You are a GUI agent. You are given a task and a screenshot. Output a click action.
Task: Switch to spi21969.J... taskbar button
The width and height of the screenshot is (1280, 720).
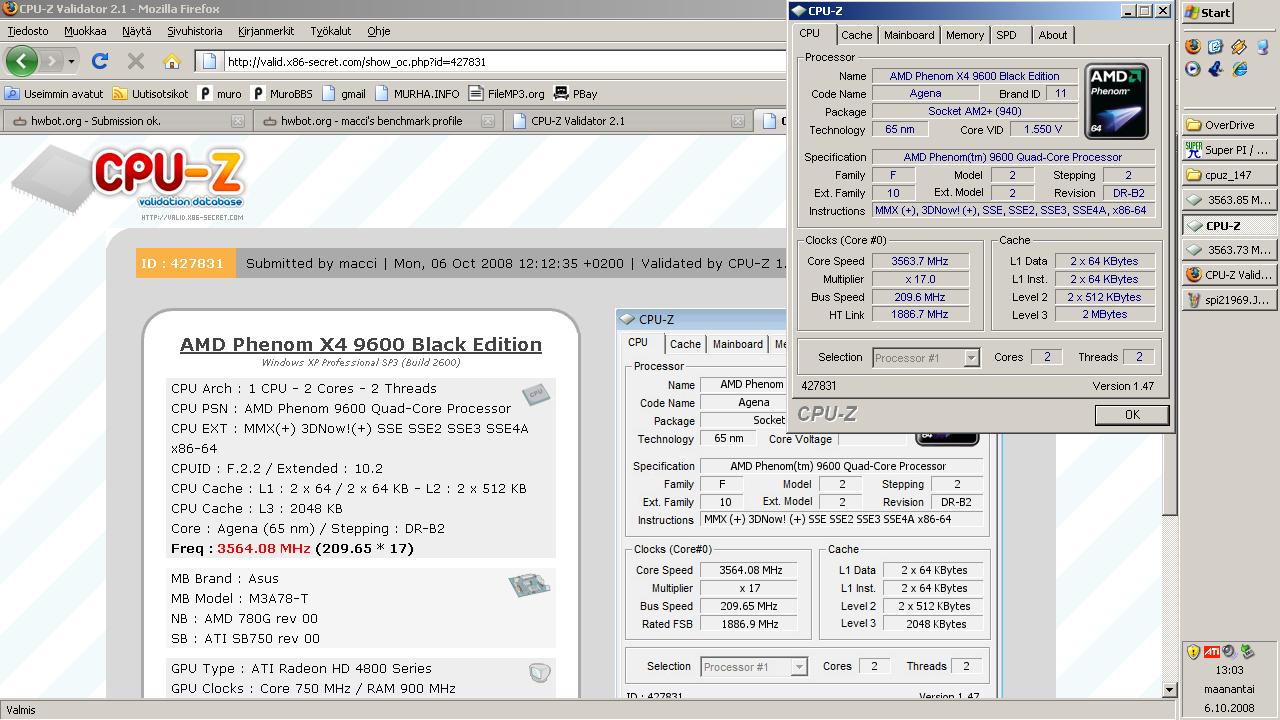1230,300
